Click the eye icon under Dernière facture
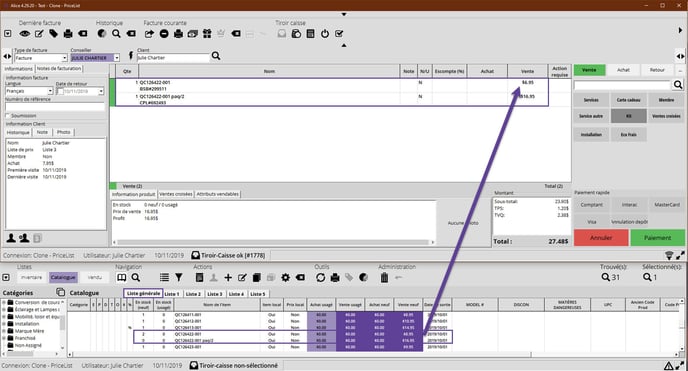The image size is (688, 371). point(25,34)
